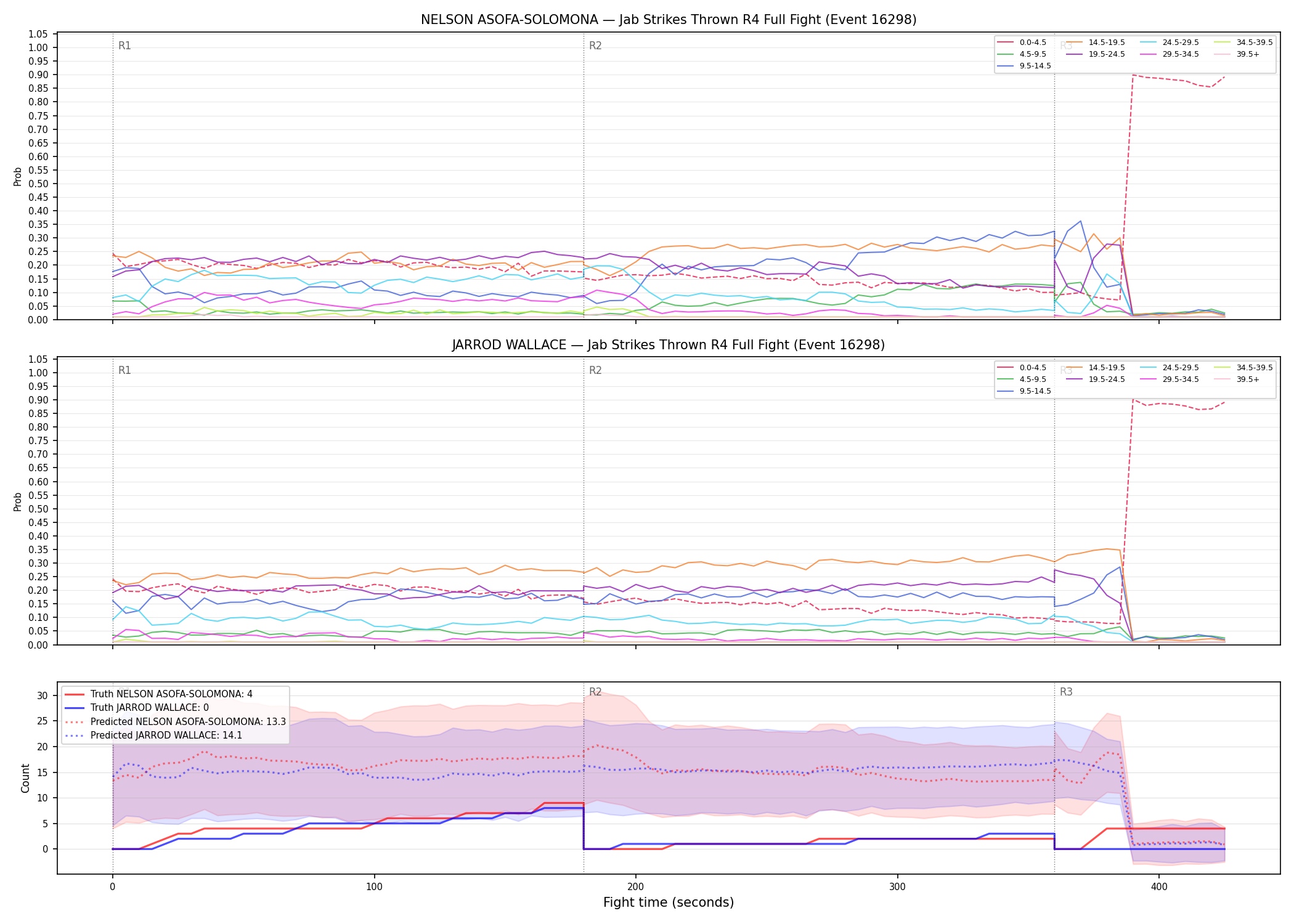Select the 24.5-29.5 legend entry in Wallace chart

pos(1170,368)
